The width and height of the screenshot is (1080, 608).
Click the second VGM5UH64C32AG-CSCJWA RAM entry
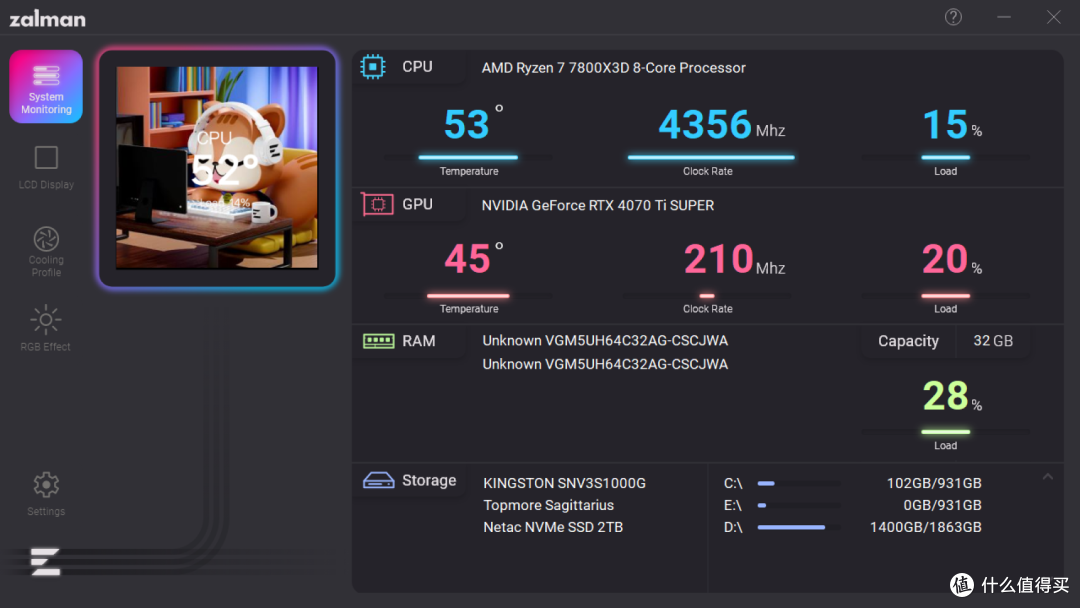tap(605, 364)
